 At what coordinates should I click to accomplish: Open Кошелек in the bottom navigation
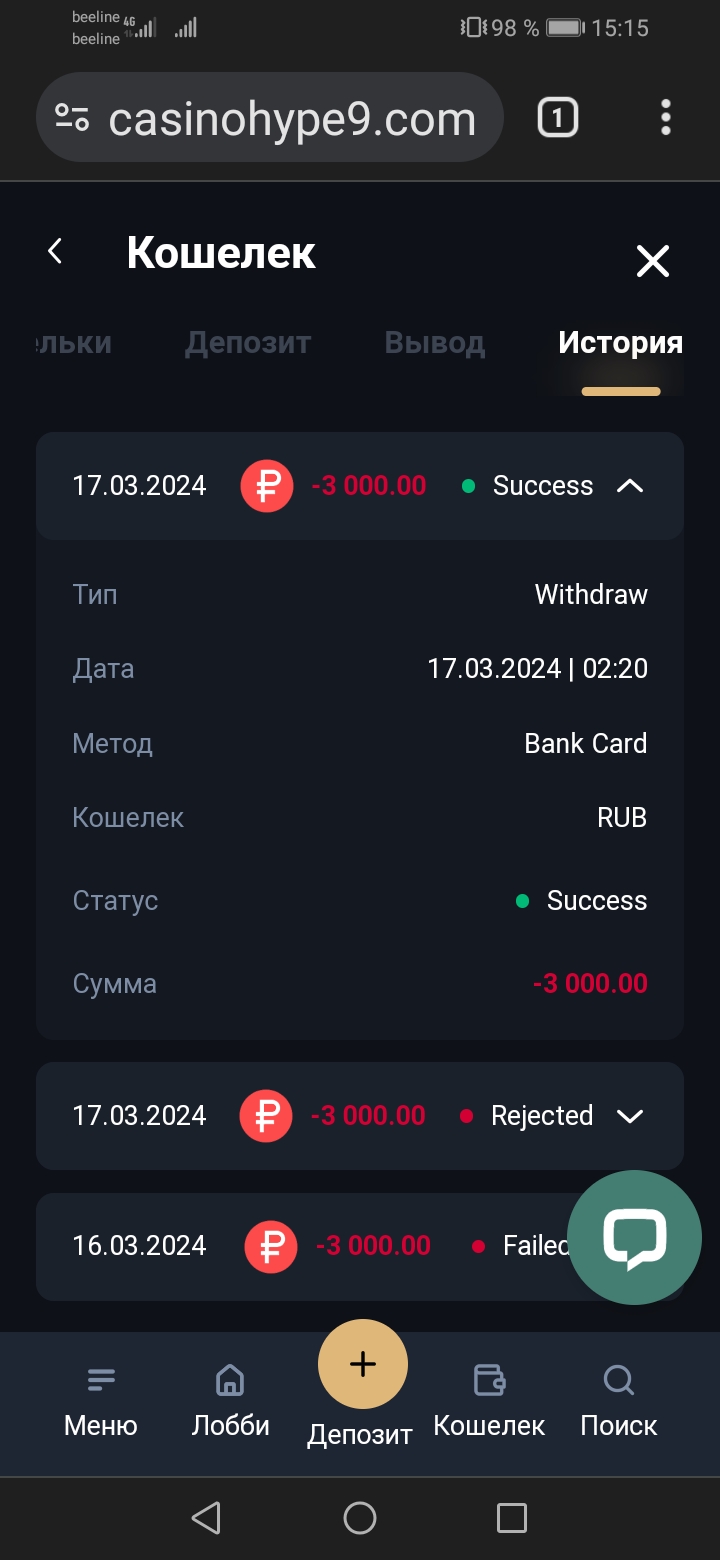489,1381
